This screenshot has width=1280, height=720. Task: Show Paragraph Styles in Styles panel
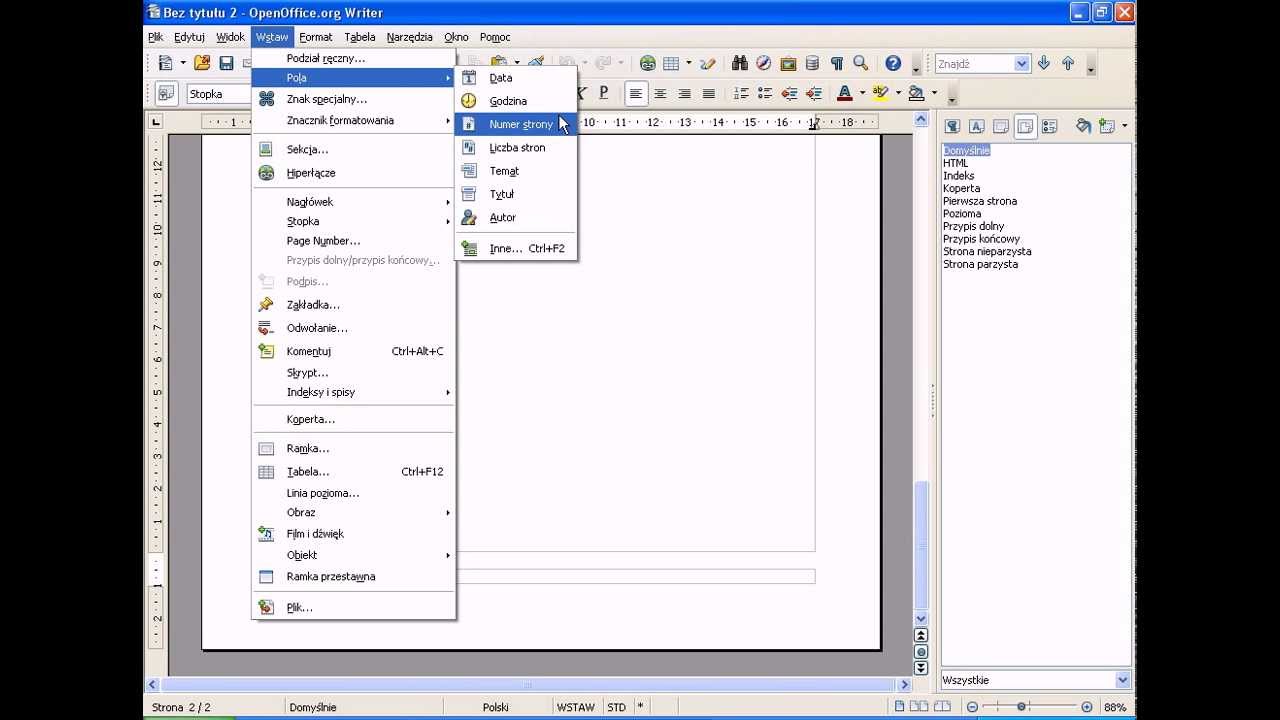952,126
